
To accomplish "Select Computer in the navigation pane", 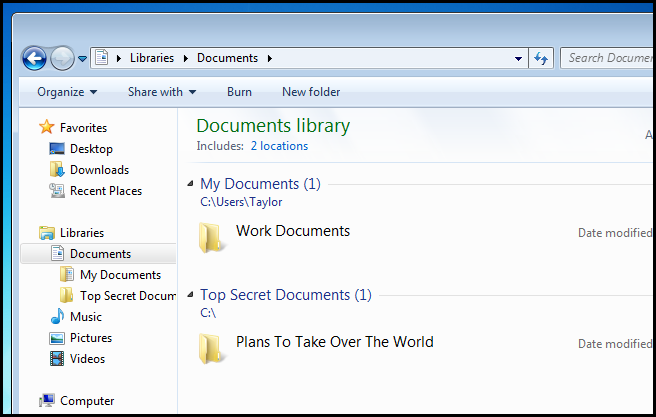I will pyautogui.click(x=87, y=401).
